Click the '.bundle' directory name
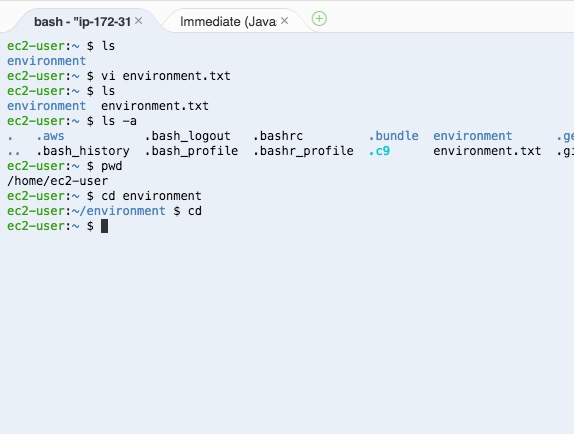The image size is (574, 434). (394, 136)
